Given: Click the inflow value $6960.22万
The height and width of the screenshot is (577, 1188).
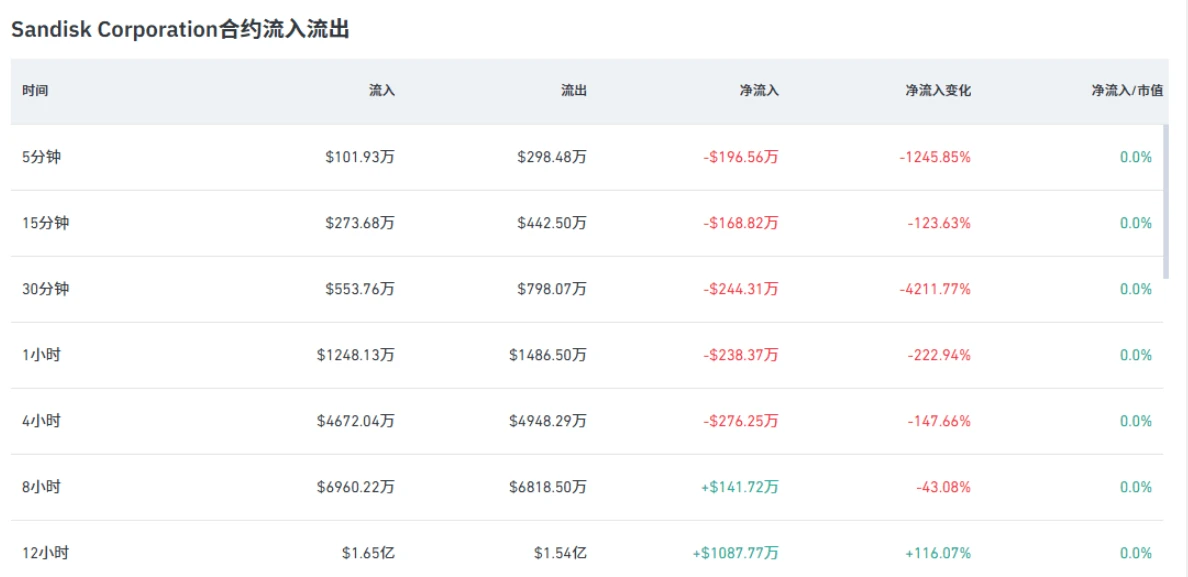Looking at the screenshot, I should (x=356, y=487).
